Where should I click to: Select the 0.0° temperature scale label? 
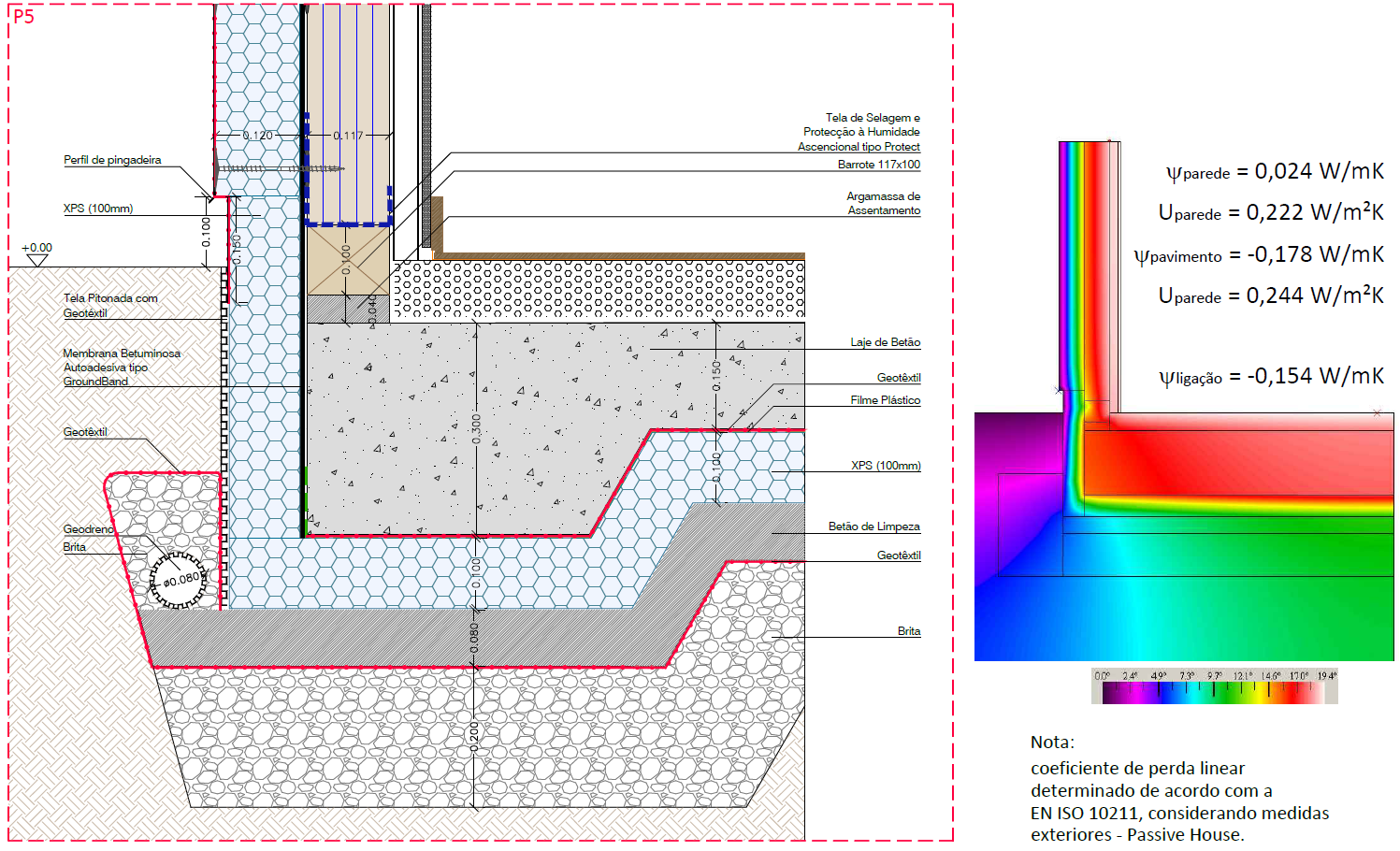coord(1103,675)
